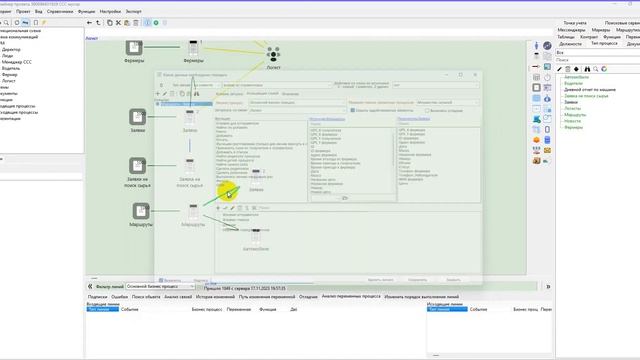The height and width of the screenshot is (360, 640).
Task: Pick the timer clock icon in the element palette
Action: pos(547,77)
